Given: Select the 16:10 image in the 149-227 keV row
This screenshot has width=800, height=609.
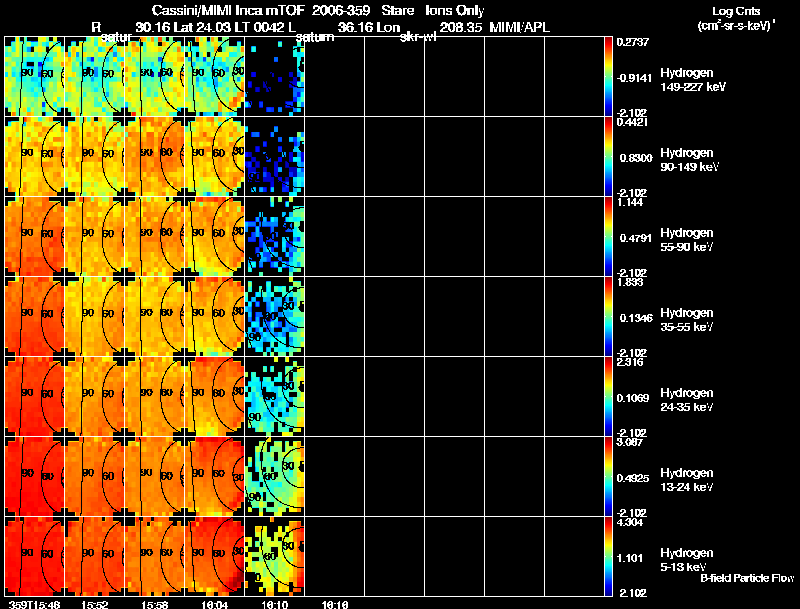Looking at the screenshot, I should 274,76.
